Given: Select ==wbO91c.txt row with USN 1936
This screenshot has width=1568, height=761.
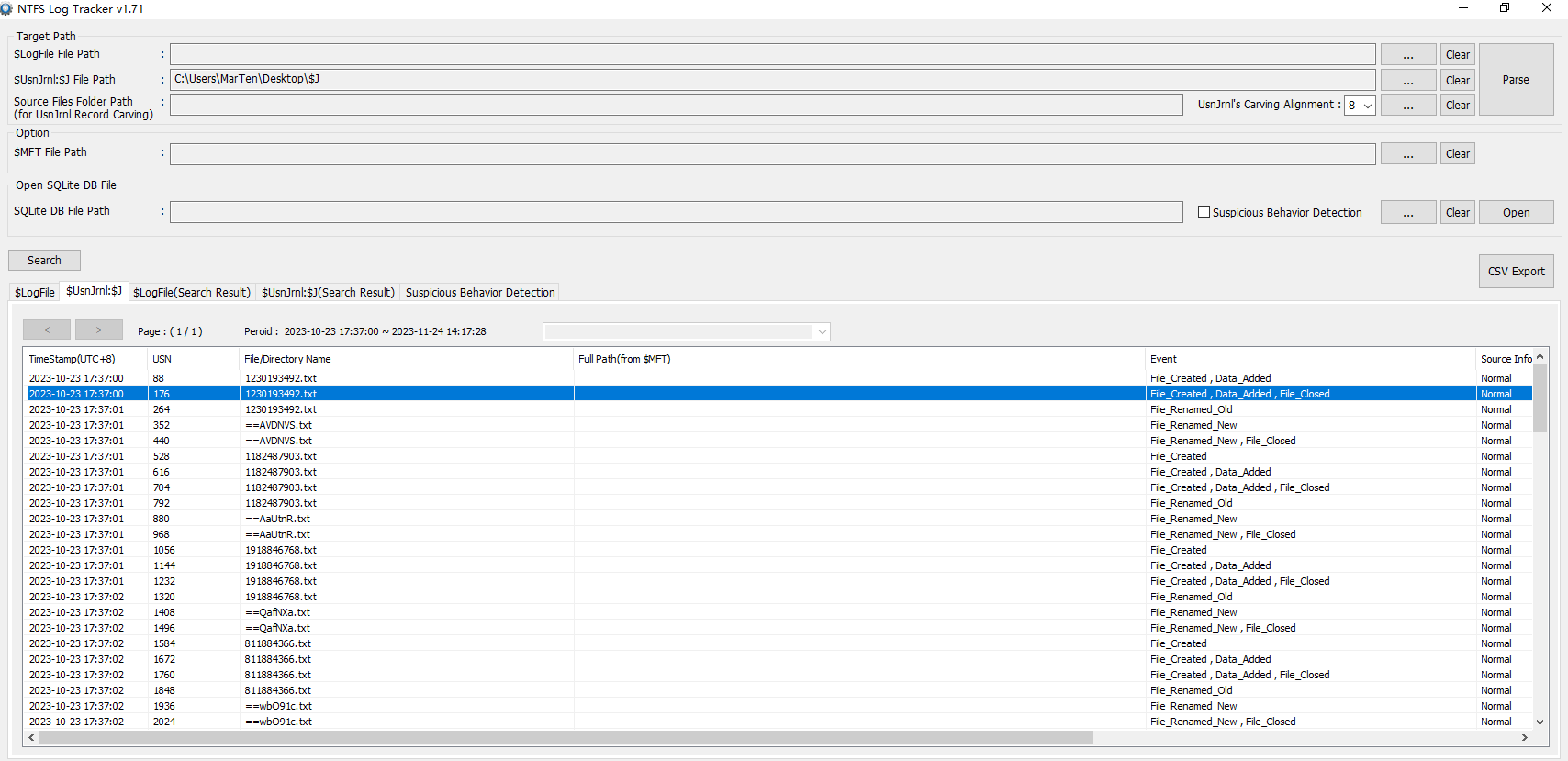Looking at the screenshot, I should (x=778, y=706).
